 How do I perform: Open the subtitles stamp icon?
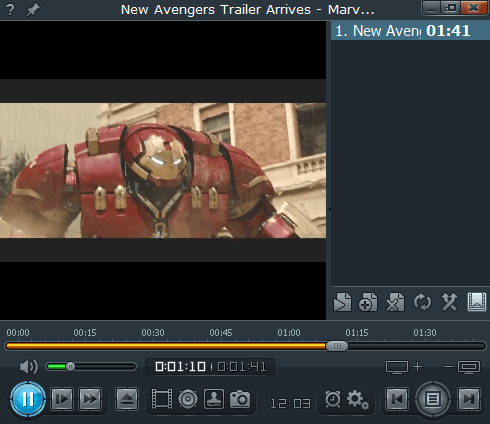(x=214, y=399)
